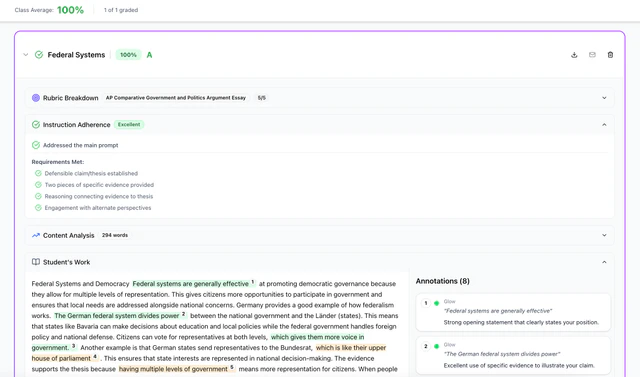Collapse the Federal Systems card chevron
Screen dimensions: 640x377
click(x=26, y=55)
